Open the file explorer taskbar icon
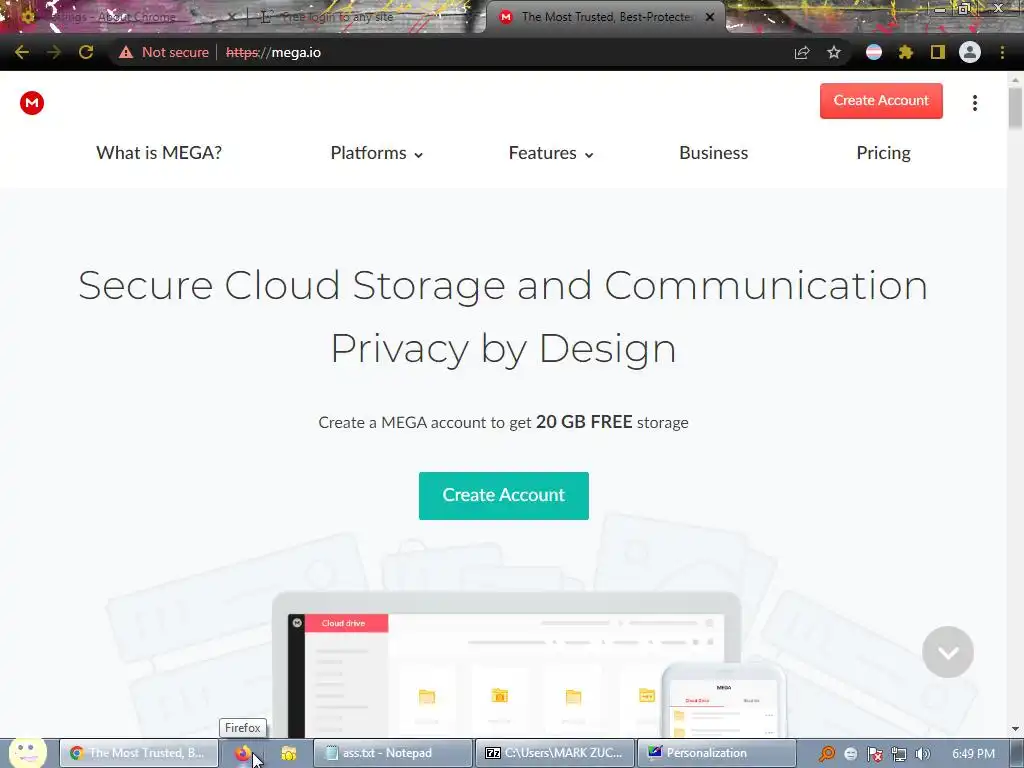This screenshot has height=768, width=1024. click(x=289, y=753)
